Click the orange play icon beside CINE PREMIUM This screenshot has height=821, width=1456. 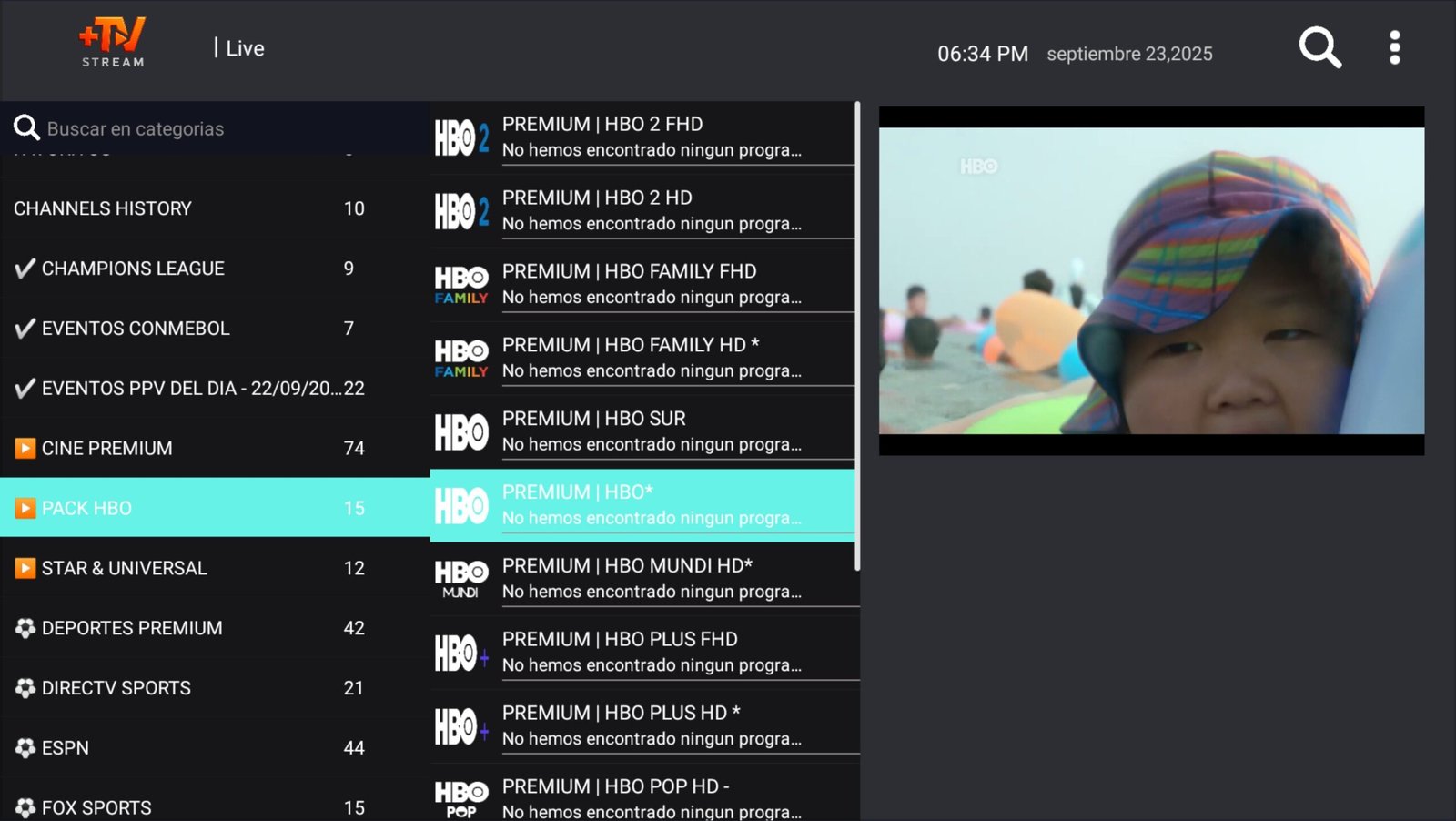(25, 448)
